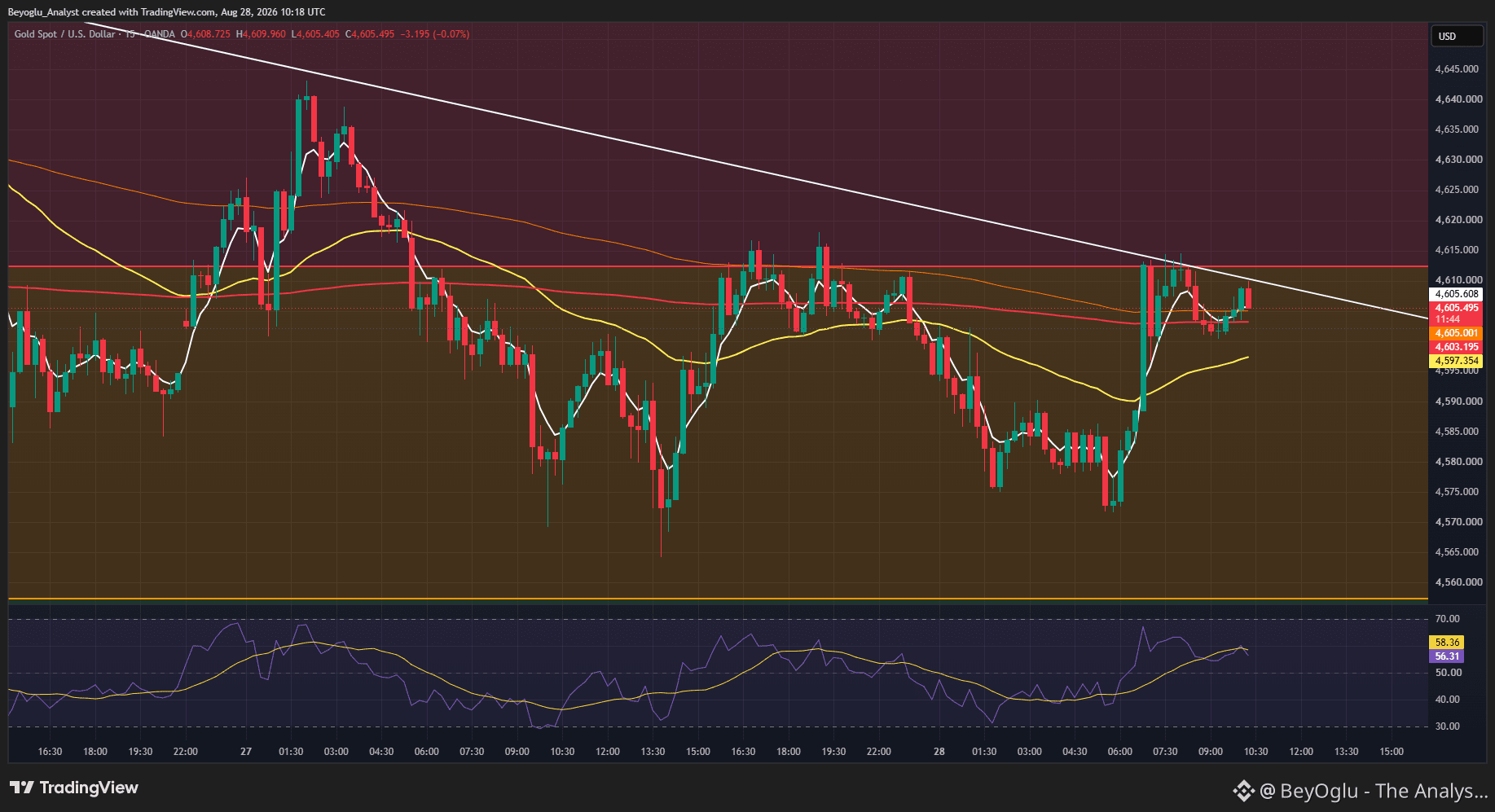Click the 4,630.000 price axis label
This screenshot has height=812, width=1495.
point(1457,160)
